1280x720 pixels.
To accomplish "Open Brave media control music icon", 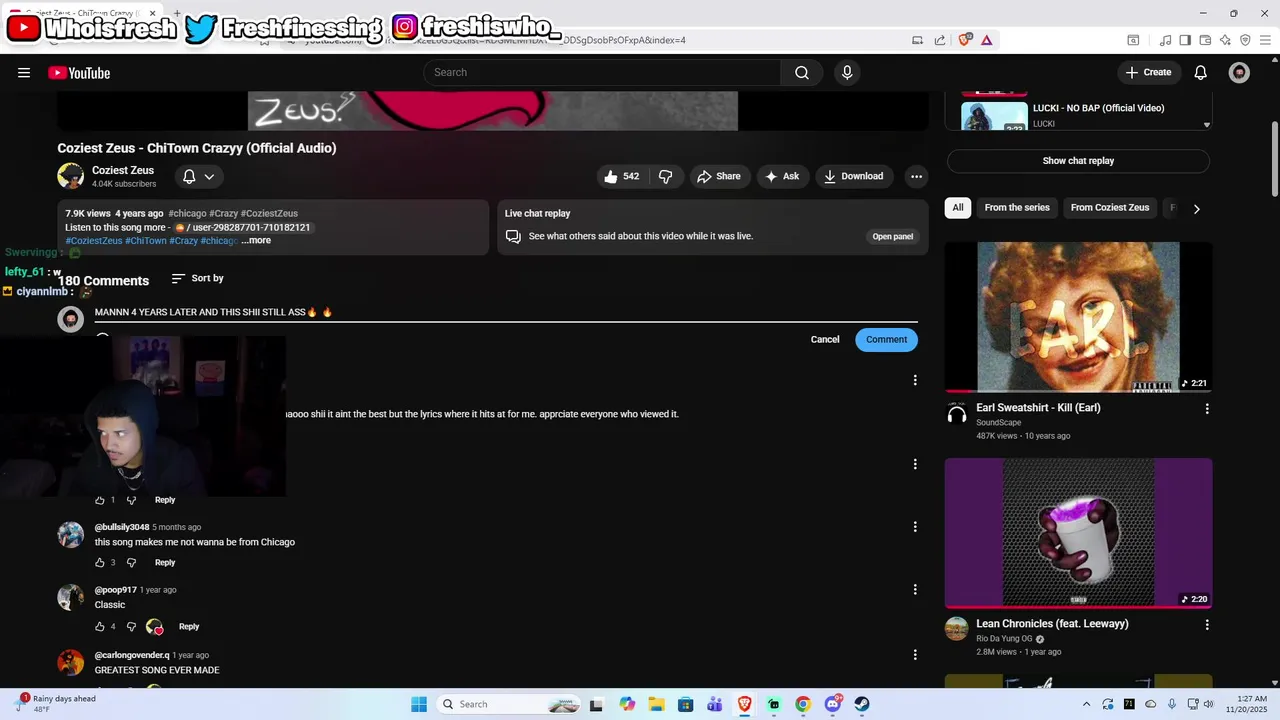I will coord(1165,40).
